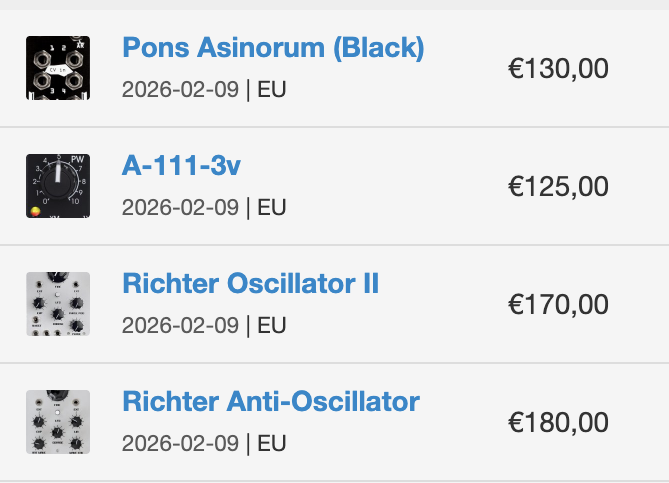
Task: Open the Richter Oscillator II thumbnail
Action: click(58, 304)
